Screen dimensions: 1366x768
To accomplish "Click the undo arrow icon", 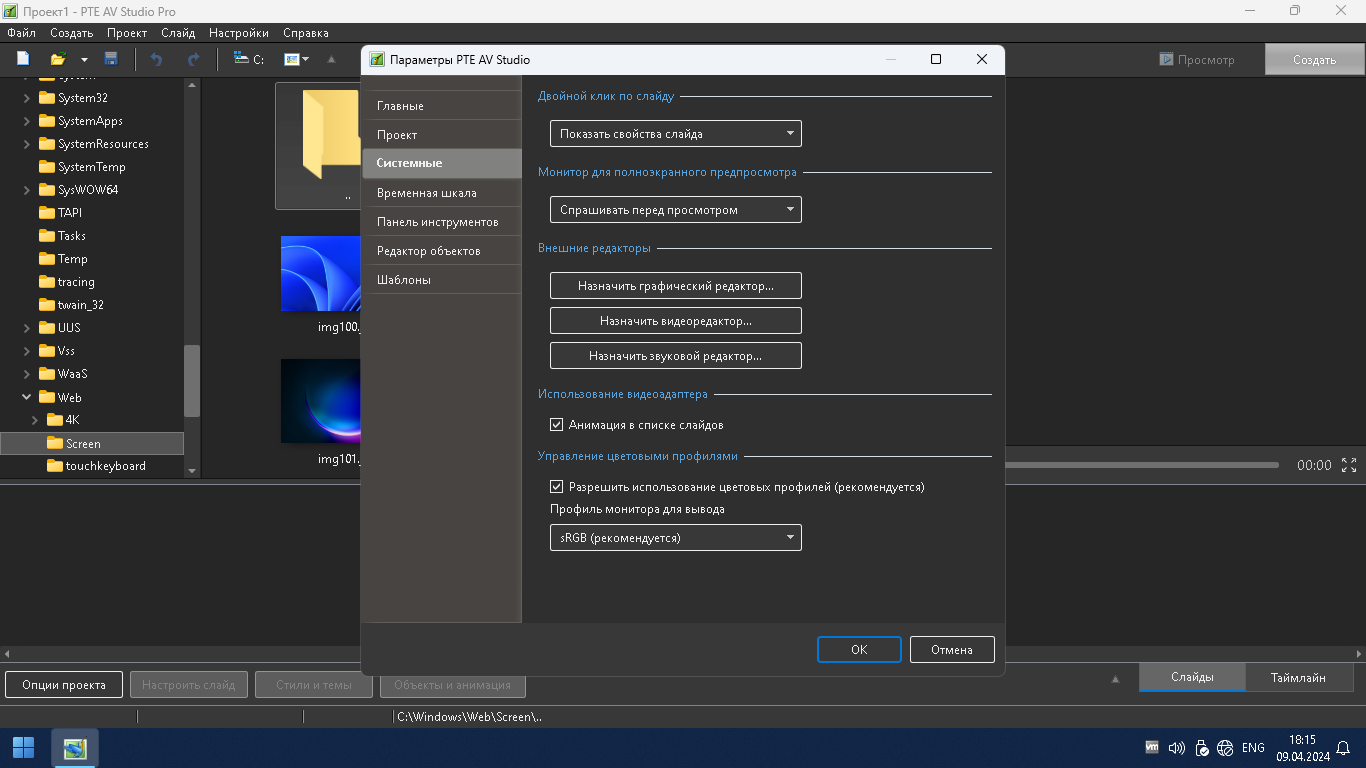I will 156,59.
